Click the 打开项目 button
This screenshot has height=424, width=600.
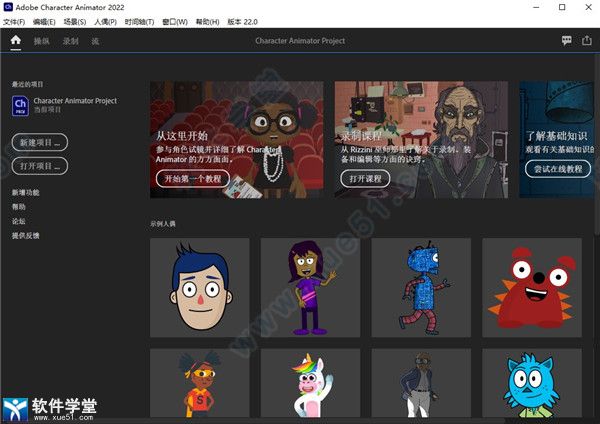[x=40, y=166]
